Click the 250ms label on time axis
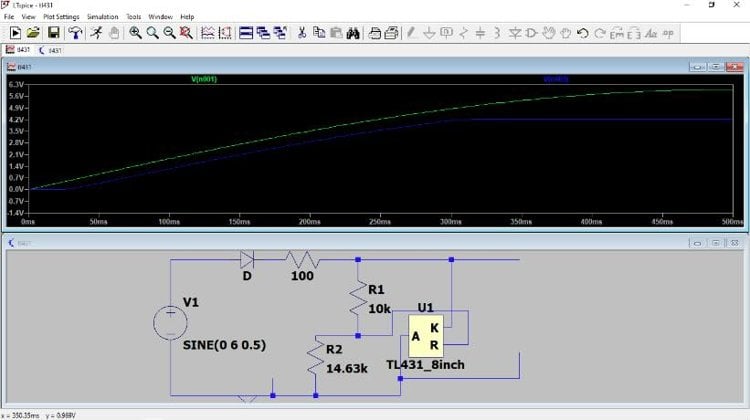The image size is (750, 420). [x=380, y=222]
